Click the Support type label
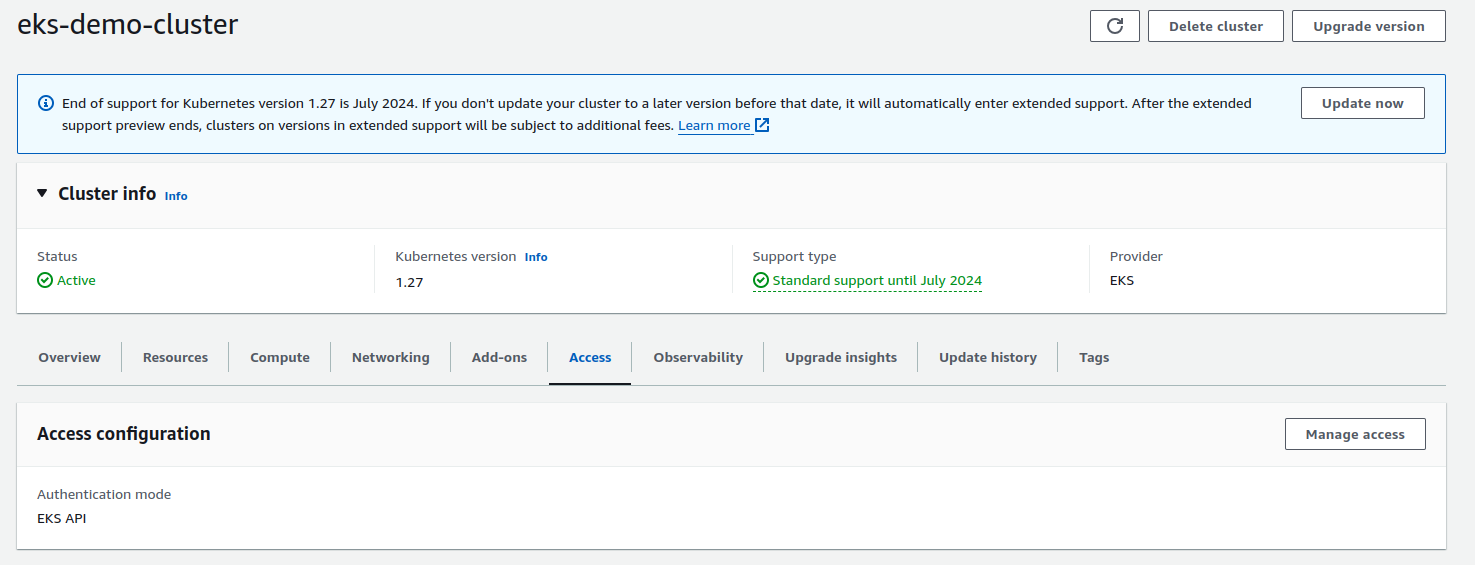The width and height of the screenshot is (1475, 565). [x=795, y=257]
